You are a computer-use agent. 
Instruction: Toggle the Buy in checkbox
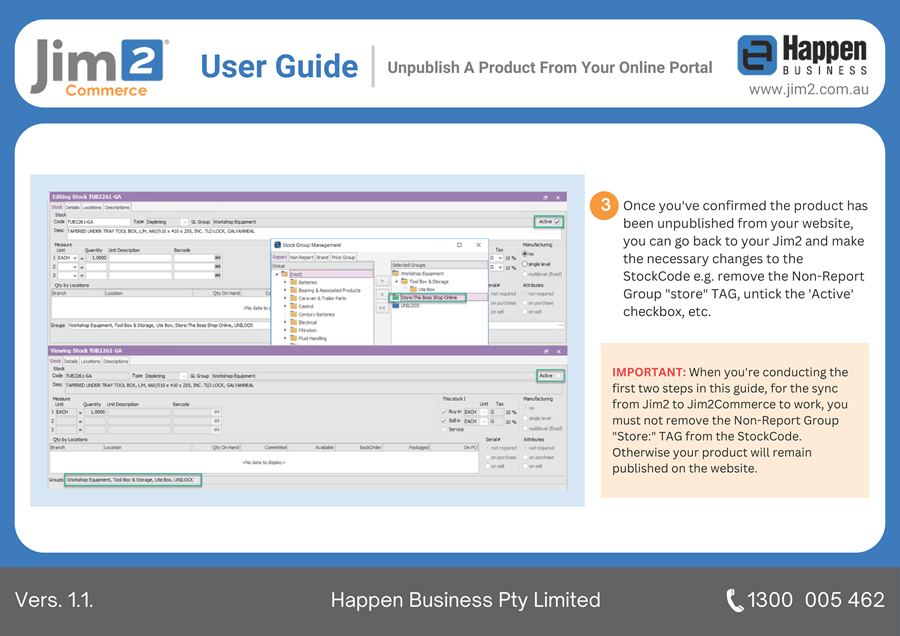tap(444, 411)
